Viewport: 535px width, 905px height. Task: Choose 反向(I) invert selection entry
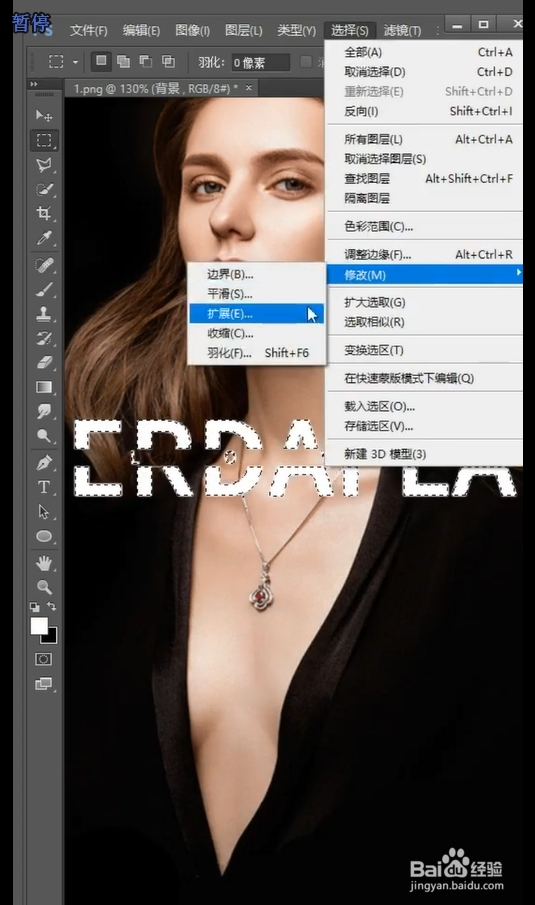[425, 111]
